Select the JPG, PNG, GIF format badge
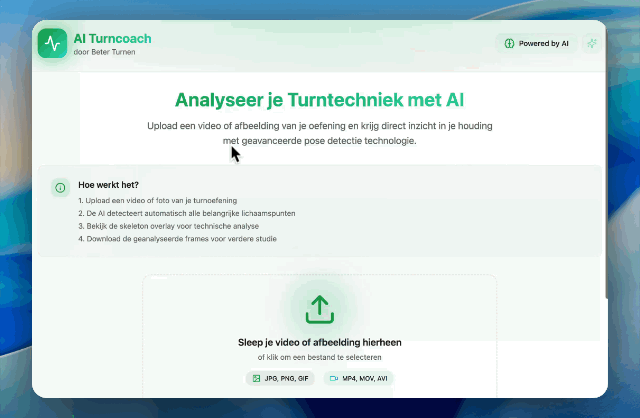This screenshot has height=418, width=640. coord(280,379)
